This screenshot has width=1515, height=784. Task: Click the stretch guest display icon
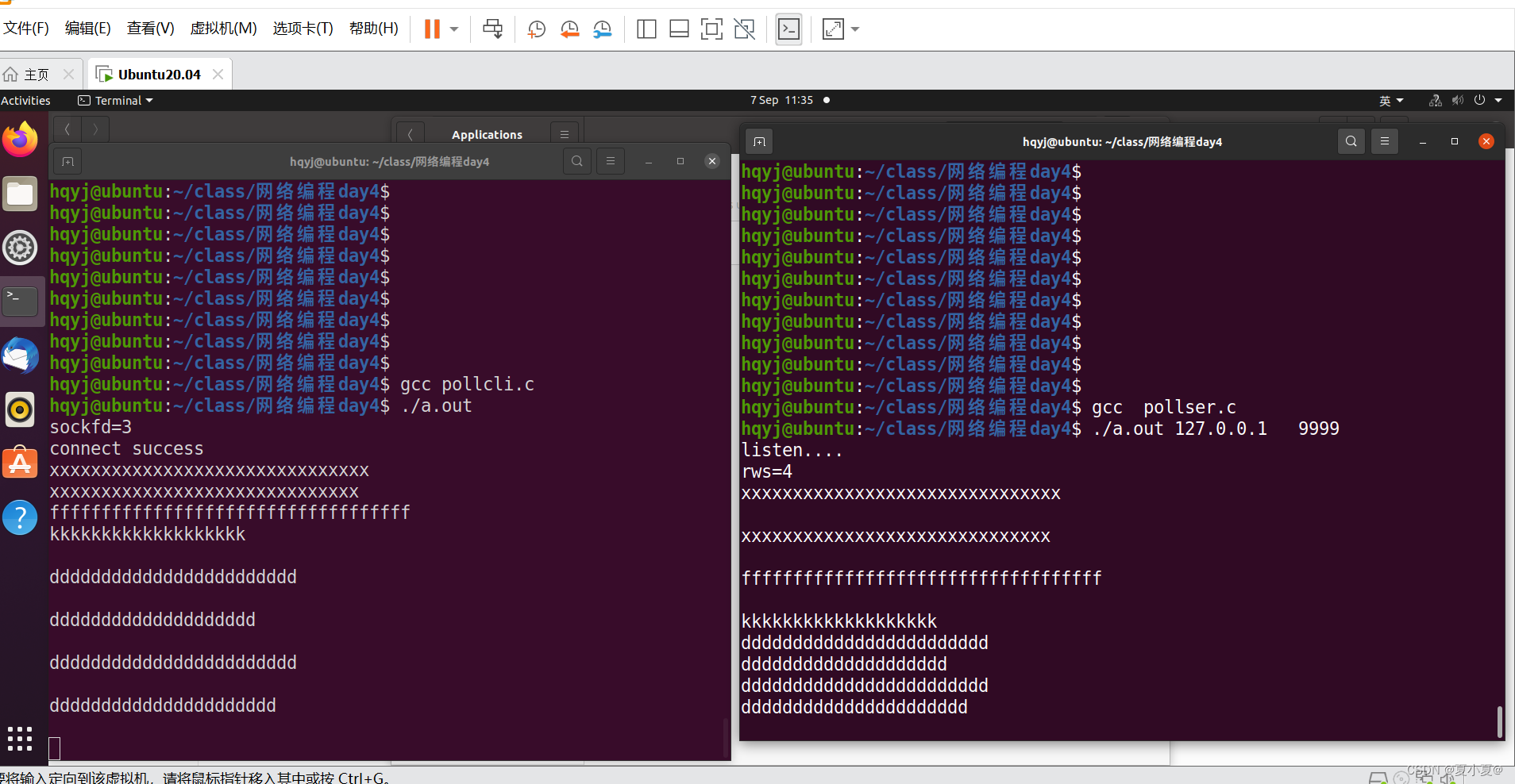coord(833,29)
